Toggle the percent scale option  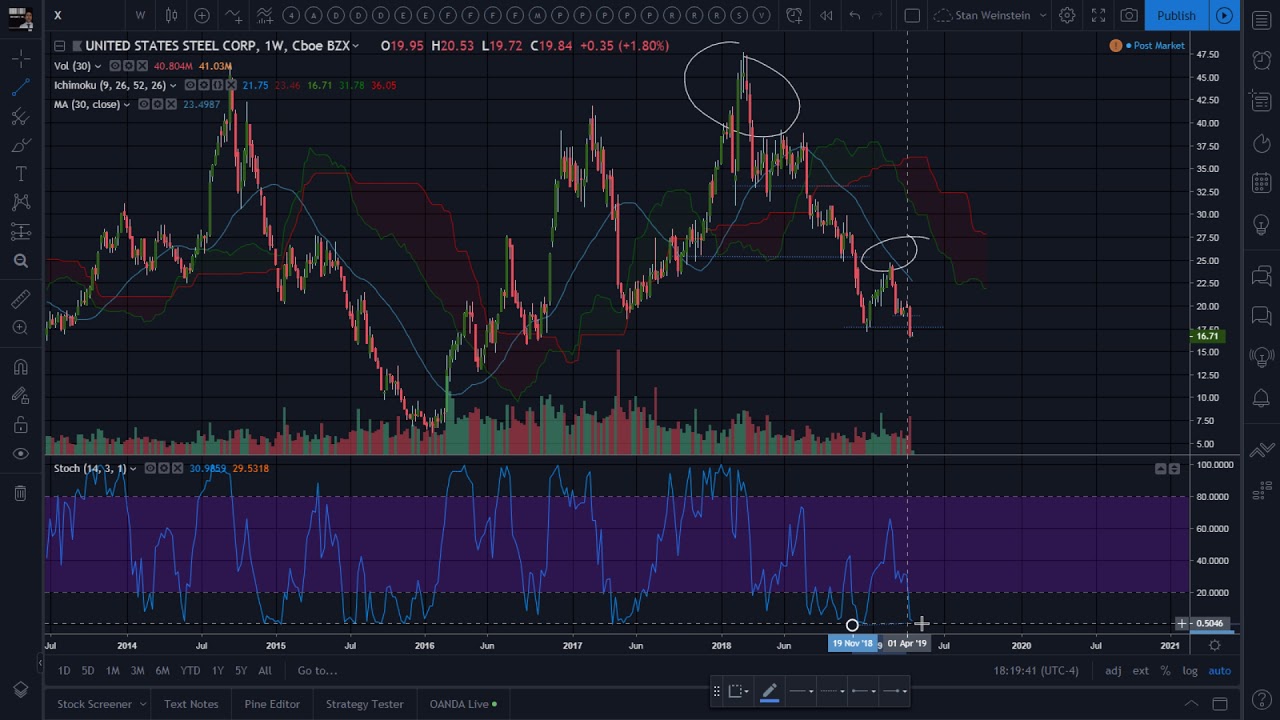pos(1165,671)
